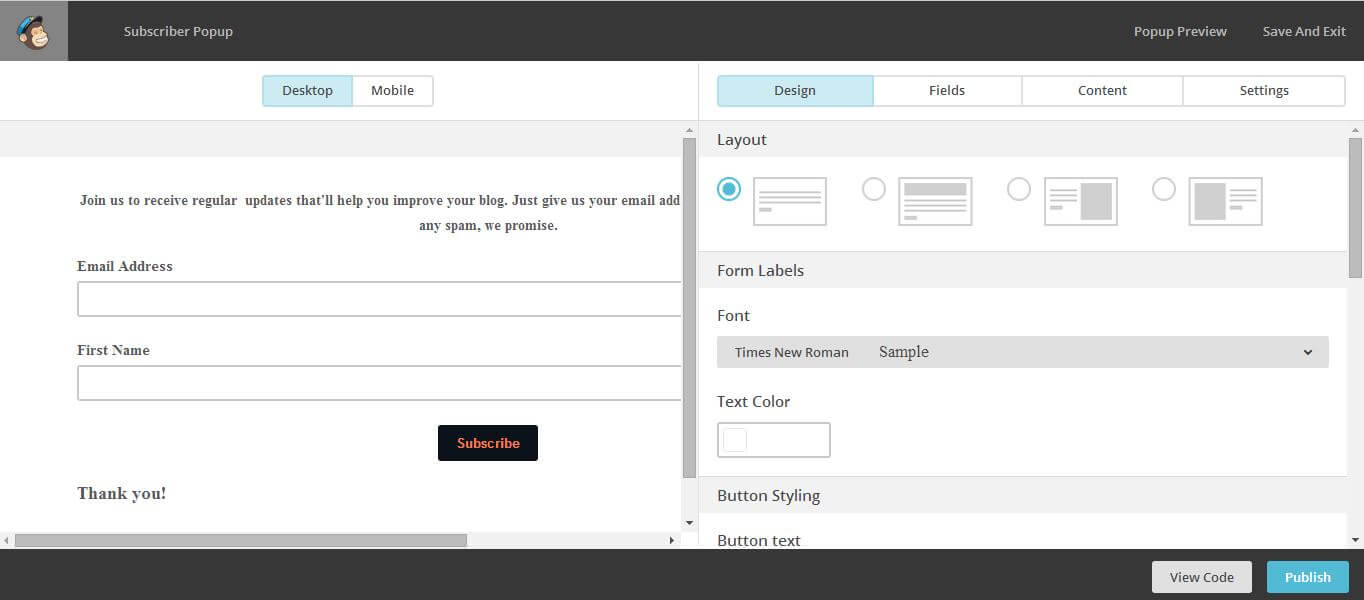Click the MailChimp Freddie logo
The image size is (1364, 600).
pos(33,30)
